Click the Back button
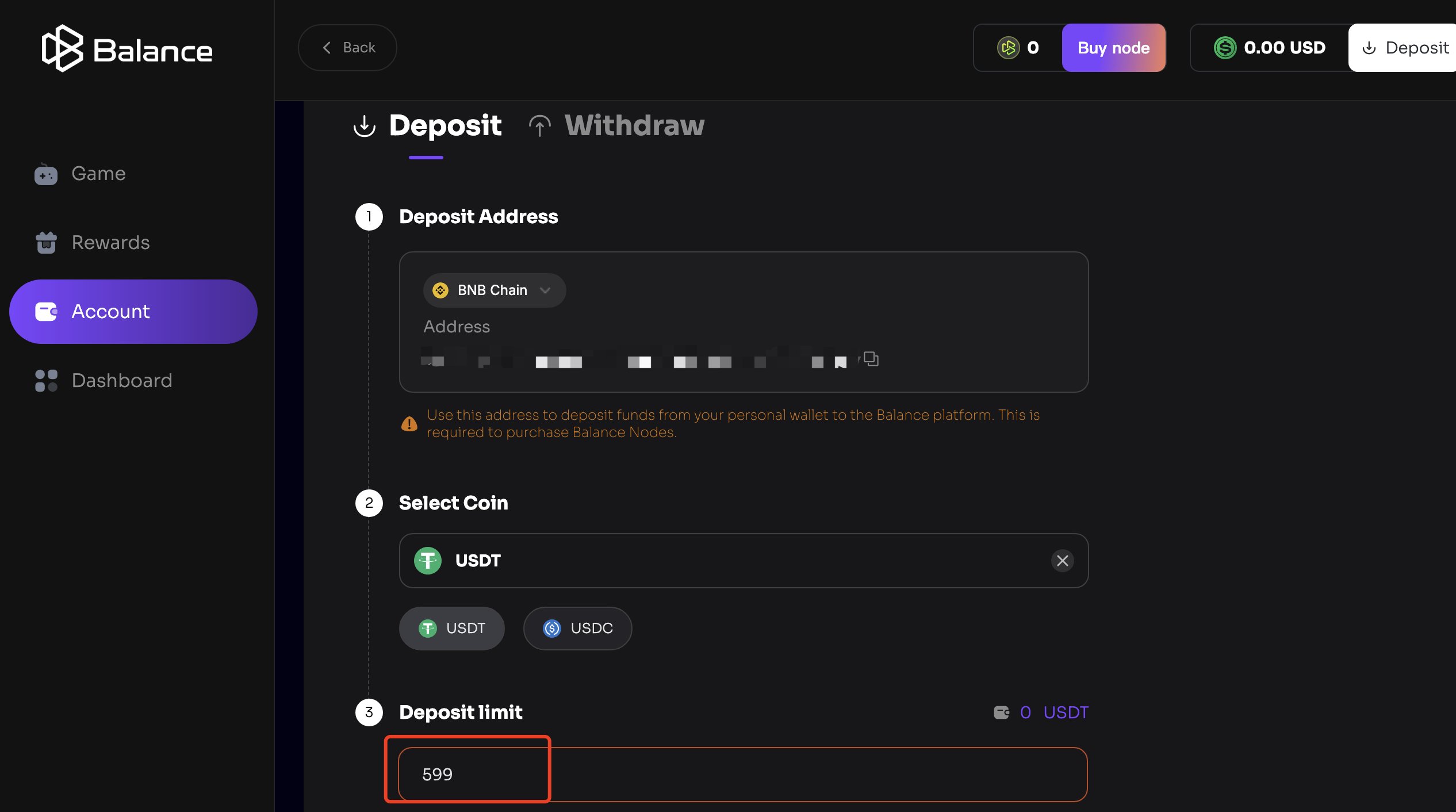 tap(347, 48)
